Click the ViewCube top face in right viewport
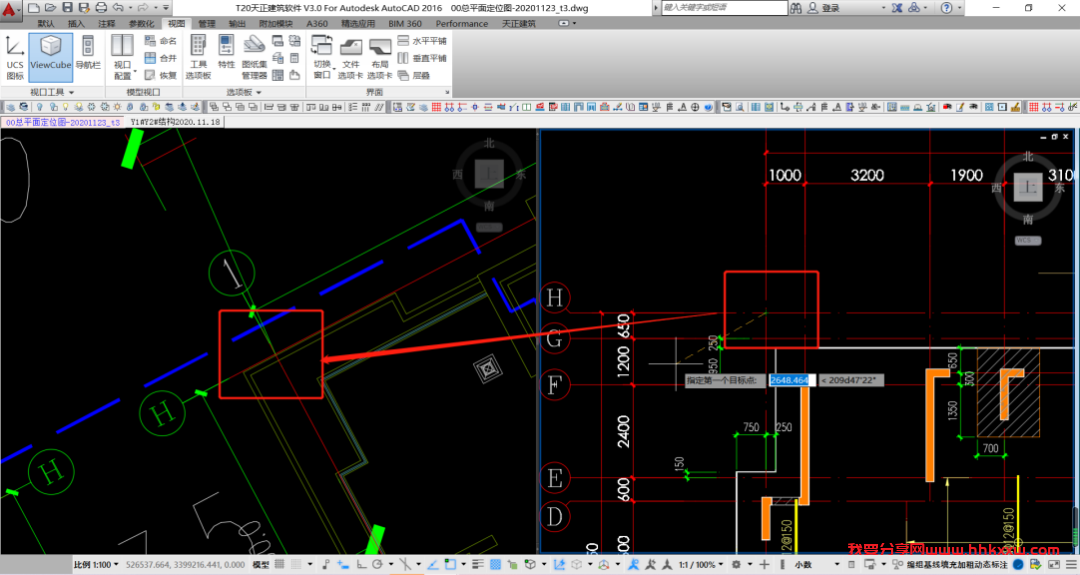Screen dimensions: 1080x575 [1028, 187]
